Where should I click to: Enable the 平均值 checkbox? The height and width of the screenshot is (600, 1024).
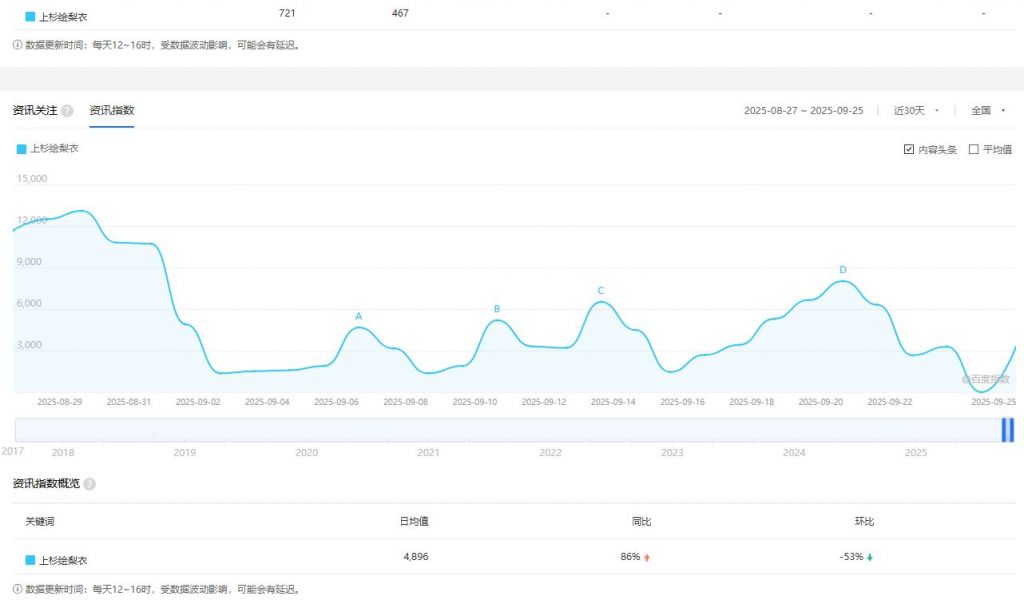pos(973,149)
